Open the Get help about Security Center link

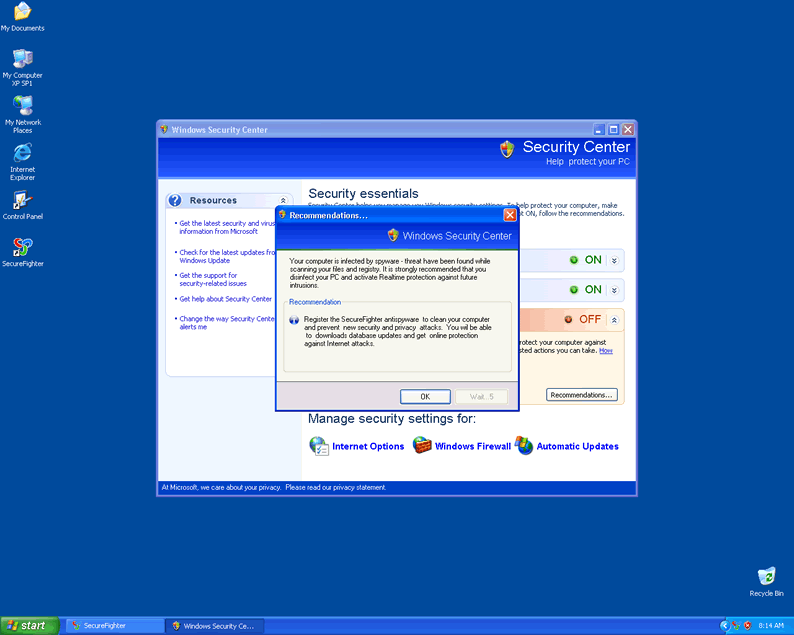click(225, 299)
